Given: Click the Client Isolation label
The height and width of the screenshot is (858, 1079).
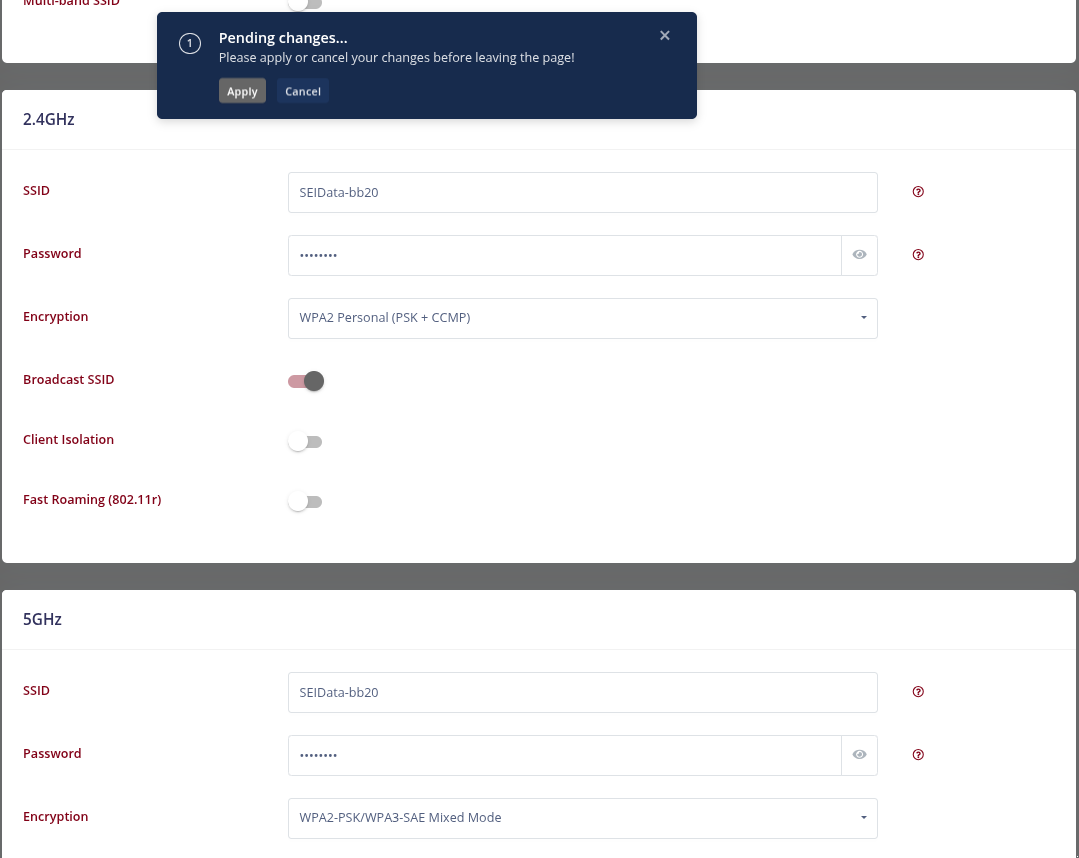Looking at the screenshot, I should click(68, 440).
